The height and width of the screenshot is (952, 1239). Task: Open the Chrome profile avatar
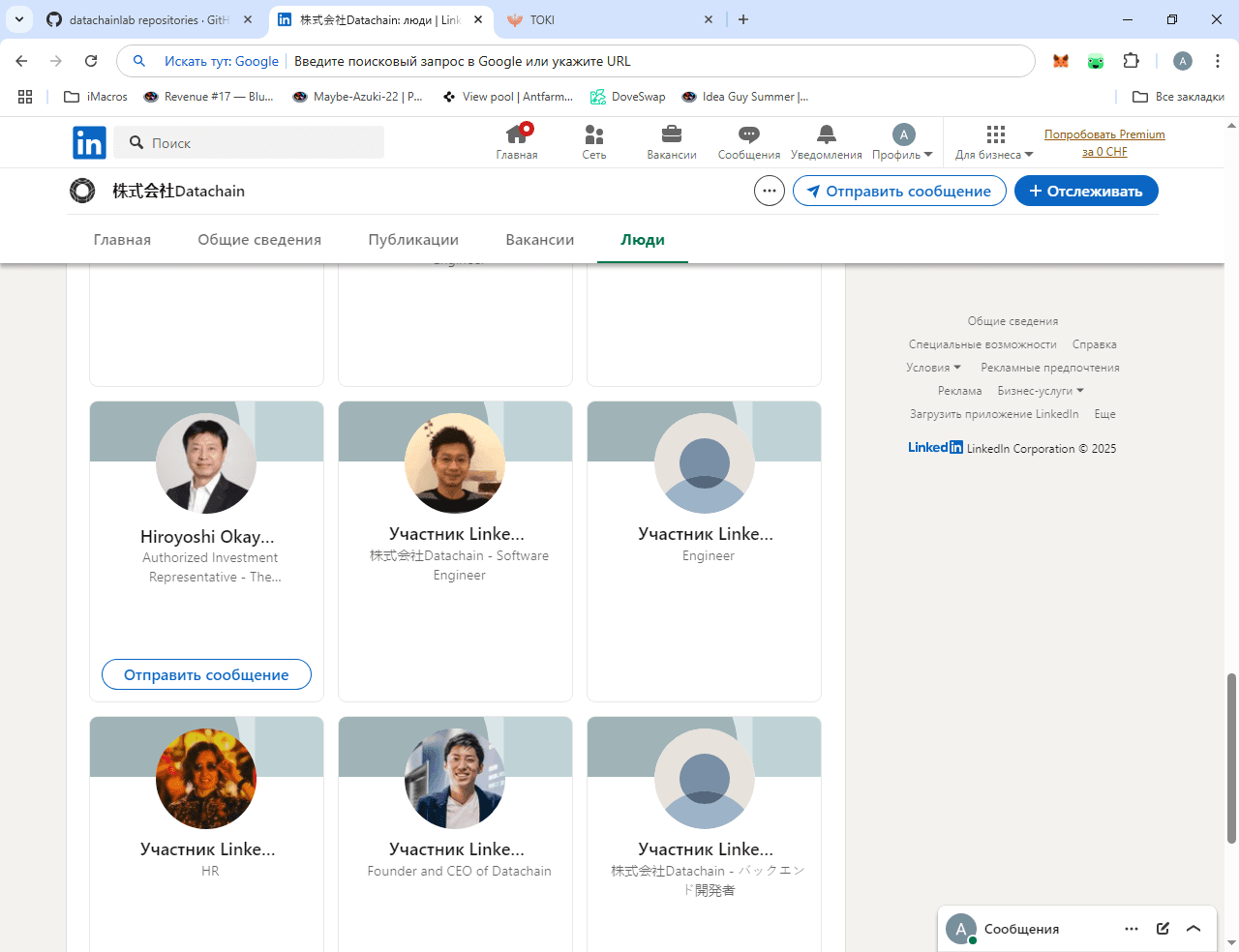[1183, 61]
